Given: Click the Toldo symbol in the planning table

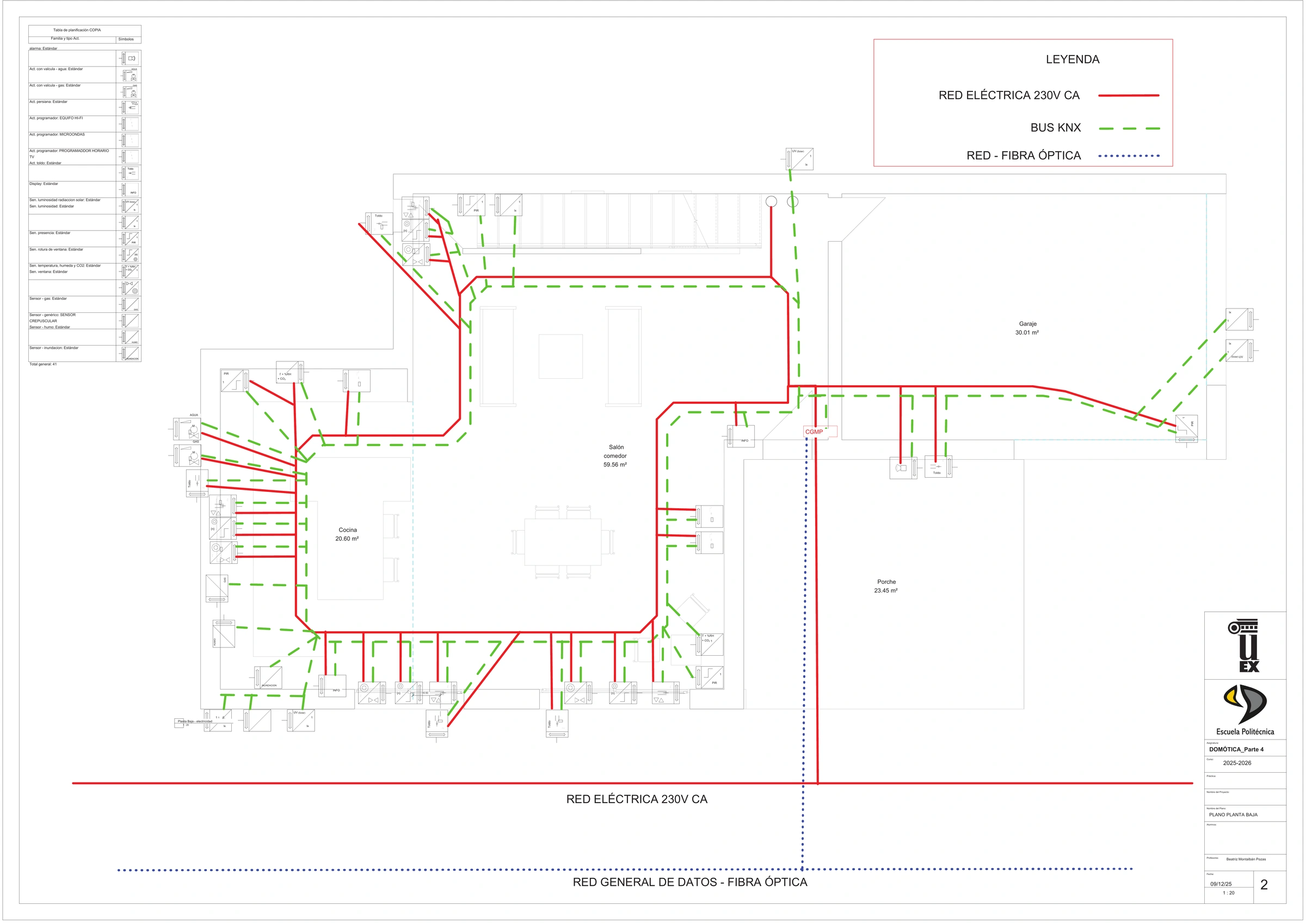Looking at the screenshot, I should (x=130, y=173).
